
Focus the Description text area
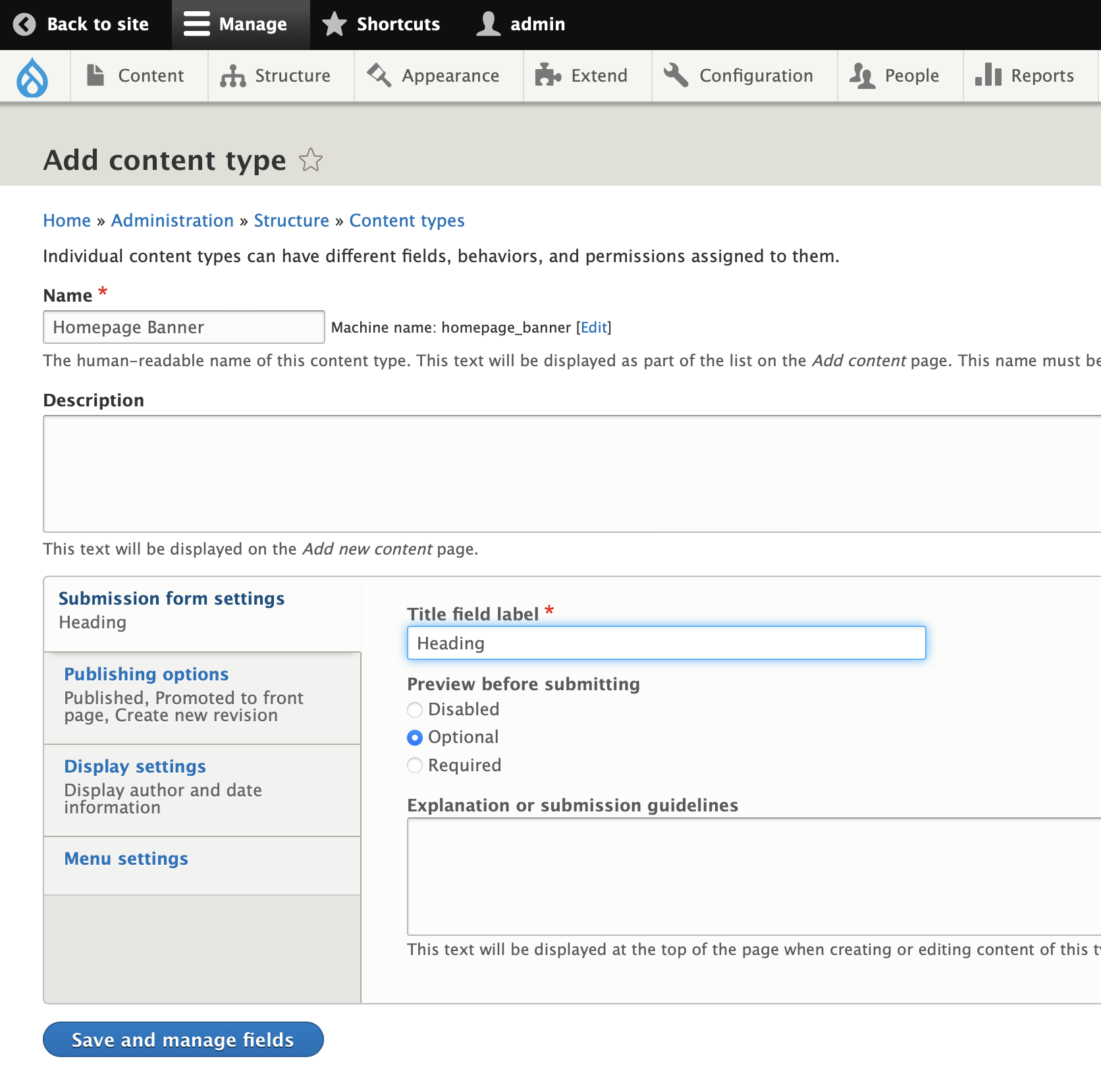coord(572,474)
